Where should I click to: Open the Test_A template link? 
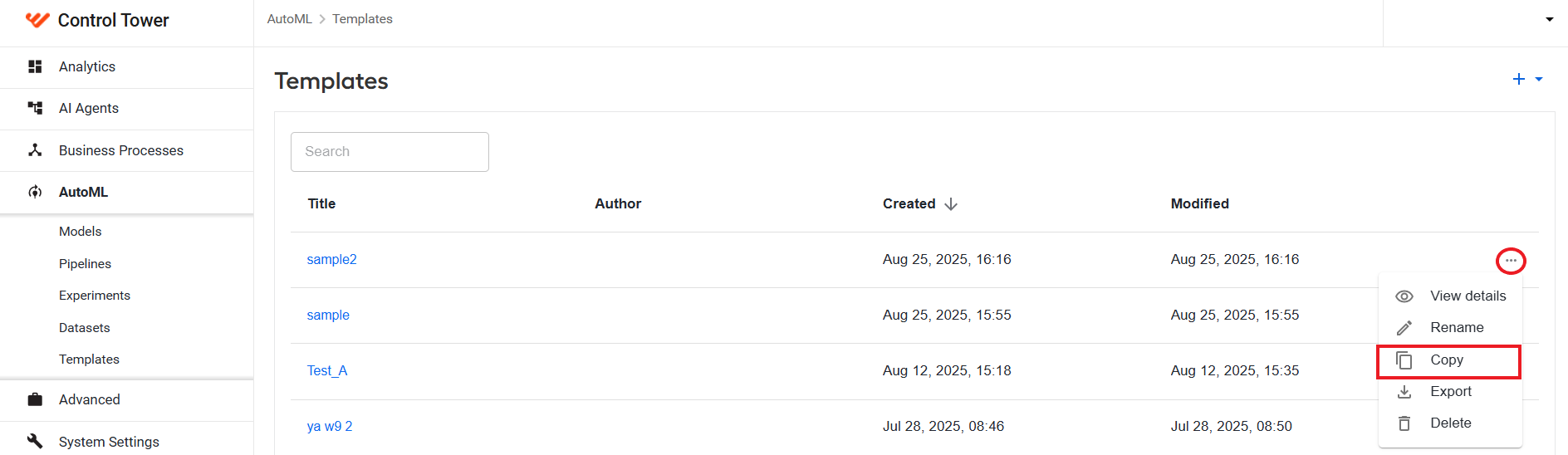point(327,370)
